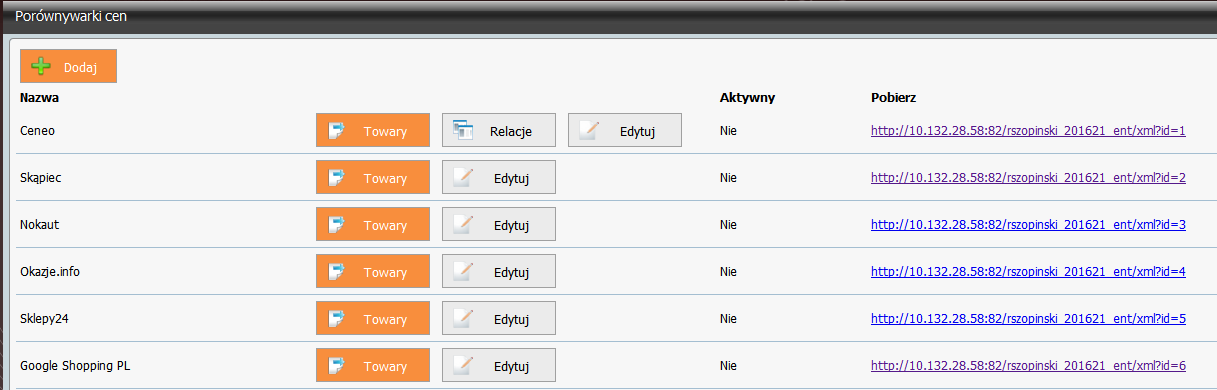Screen dimensions: 1217x390
Task: Click the Relacje window icon for Ceneo
Action: pyautogui.click(x=462, y=130)
